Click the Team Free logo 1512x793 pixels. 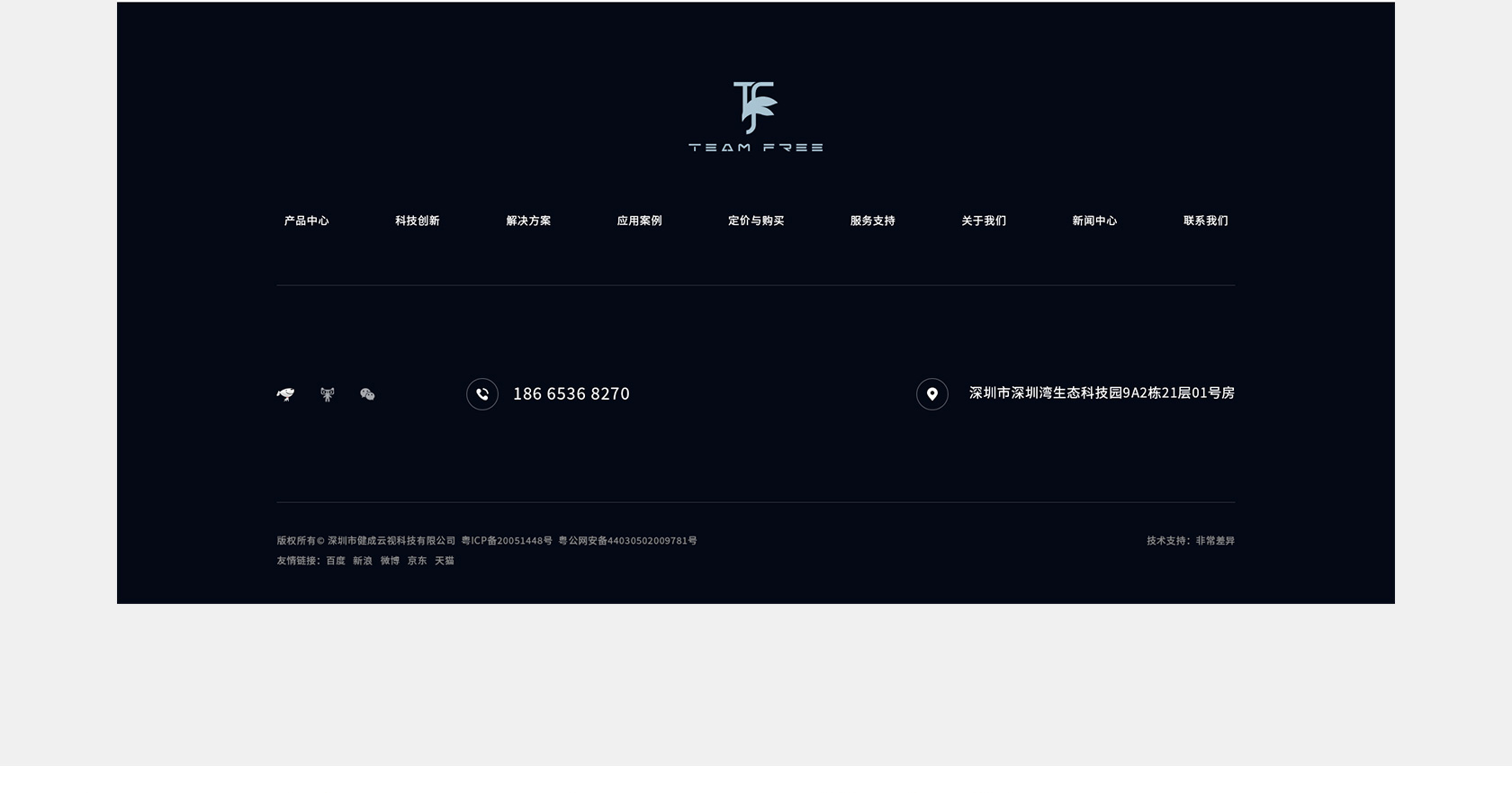(x=755, y=117)
